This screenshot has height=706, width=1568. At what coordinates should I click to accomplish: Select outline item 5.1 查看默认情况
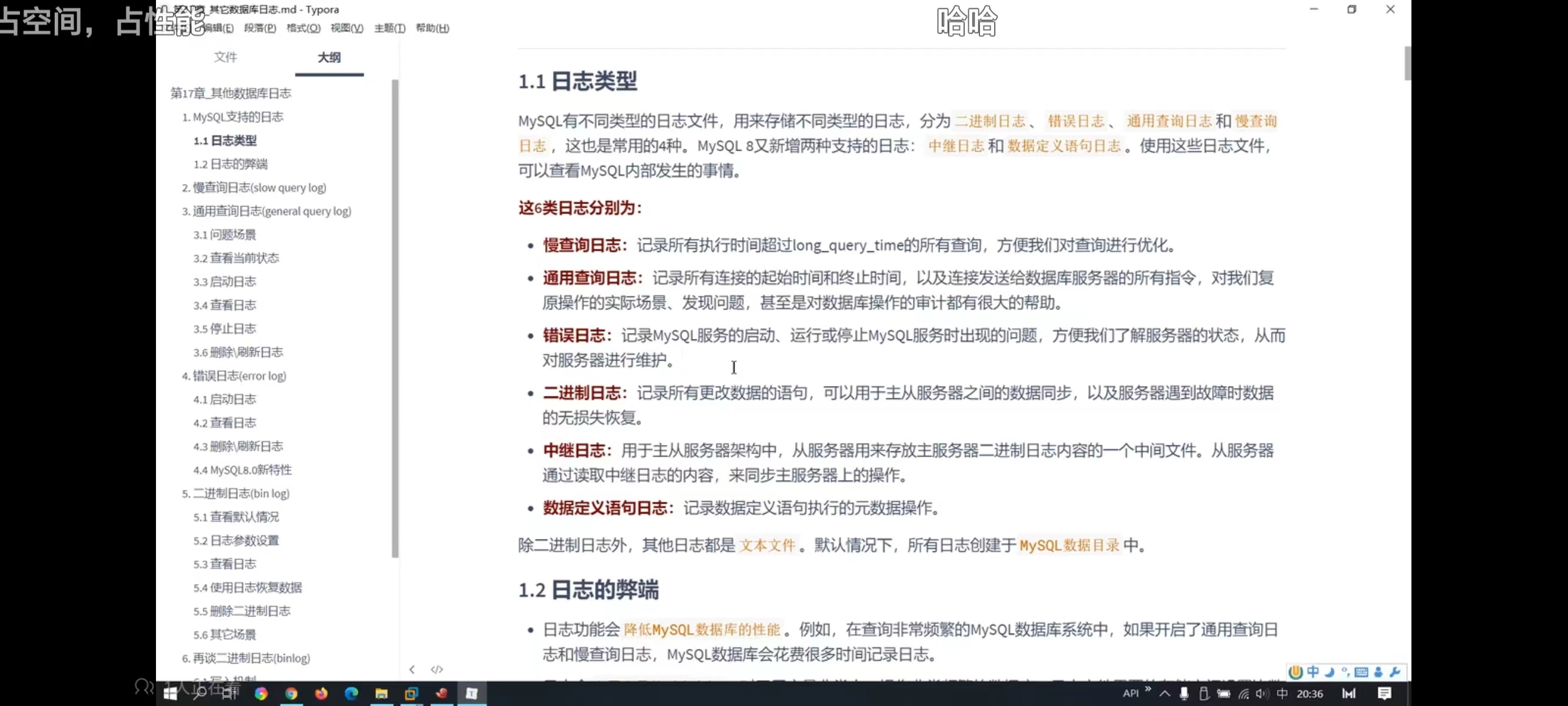tap(236, 517)
